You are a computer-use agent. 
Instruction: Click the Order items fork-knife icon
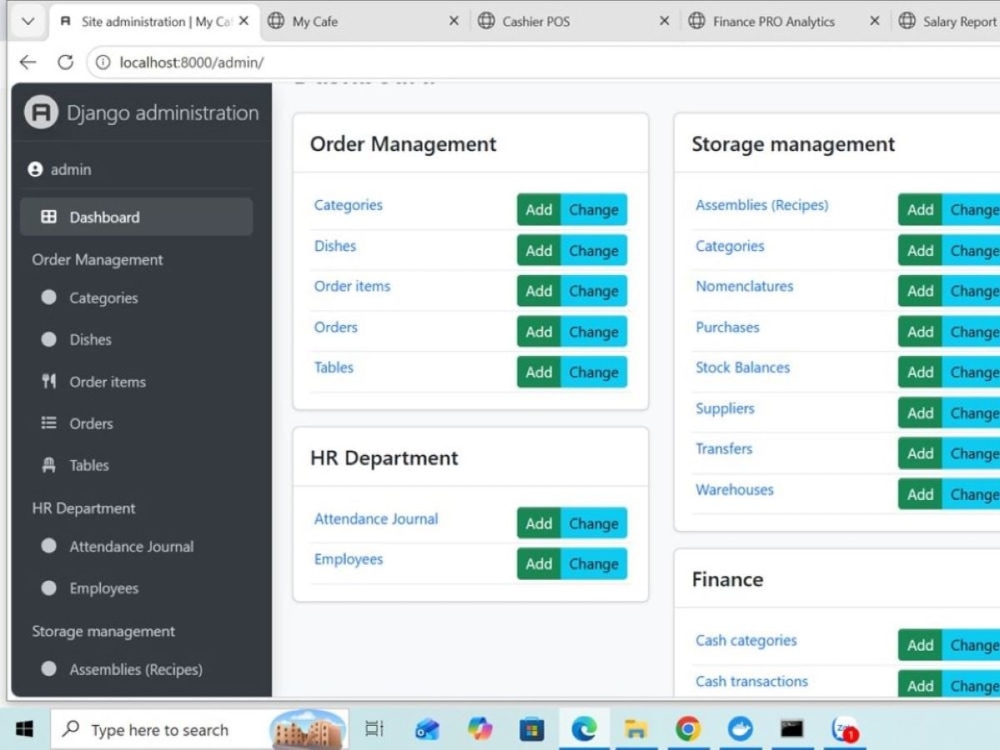click(x=48, y=381)
